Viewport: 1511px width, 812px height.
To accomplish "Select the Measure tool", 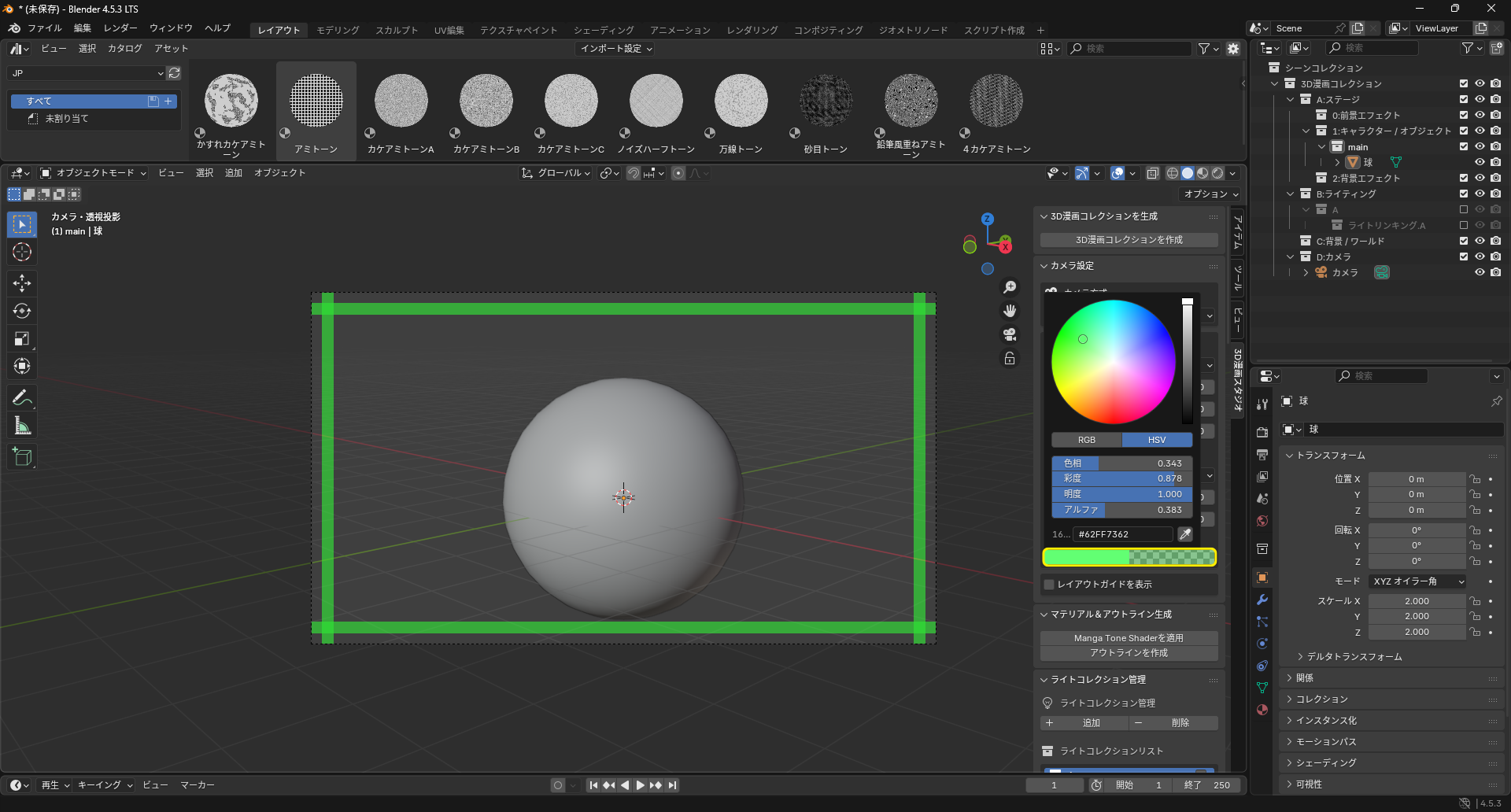I will coord(22,426).
